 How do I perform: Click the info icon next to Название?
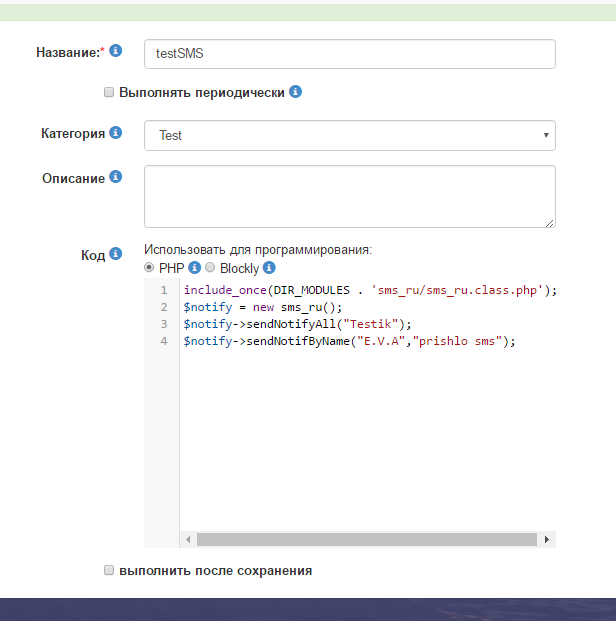click(x=116, y=51)
